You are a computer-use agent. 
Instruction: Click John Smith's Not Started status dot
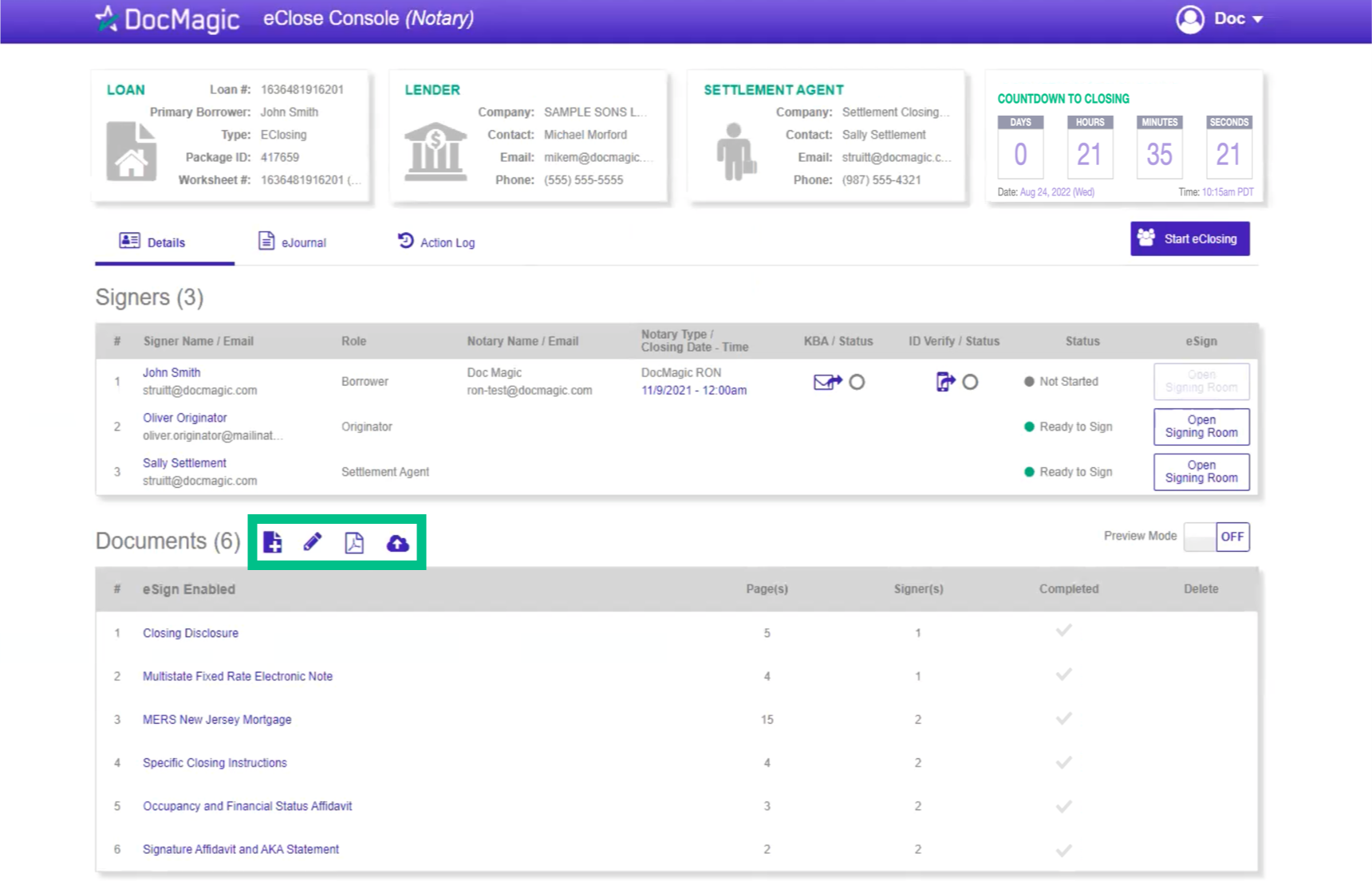pos(1029,382)
